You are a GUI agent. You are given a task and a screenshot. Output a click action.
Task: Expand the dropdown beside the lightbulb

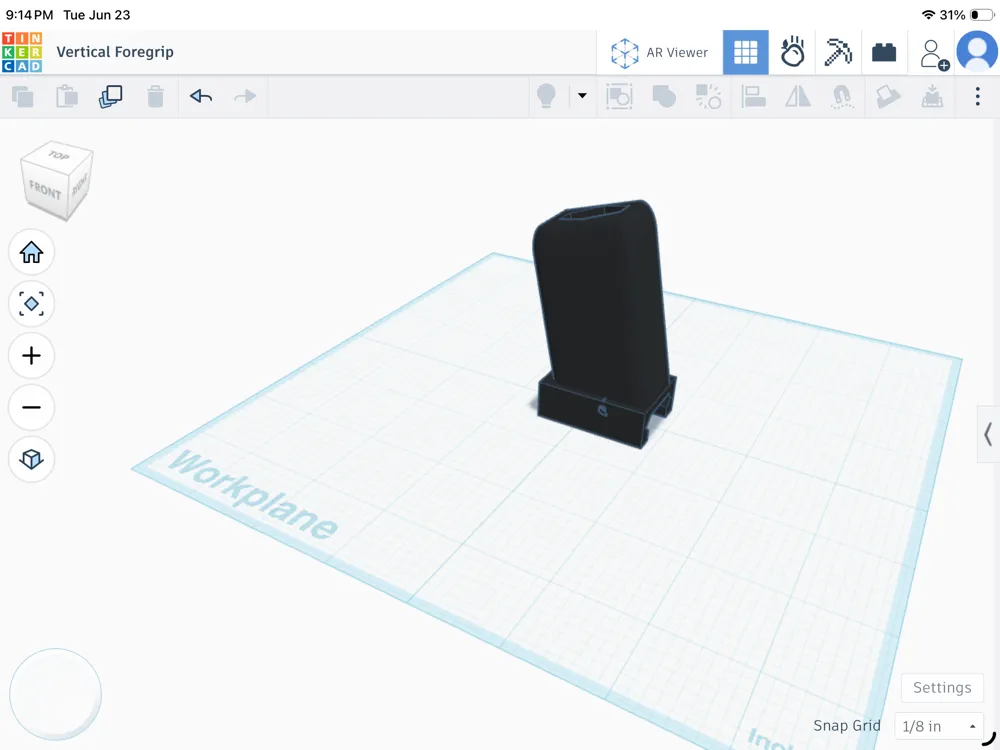tap(582, 96)
